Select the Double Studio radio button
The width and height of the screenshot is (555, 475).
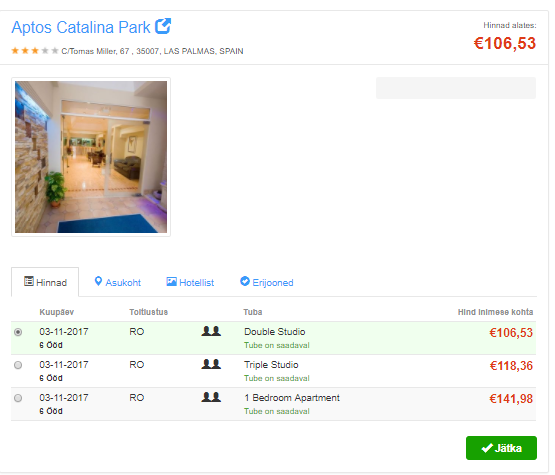click(x=18, y=332)
